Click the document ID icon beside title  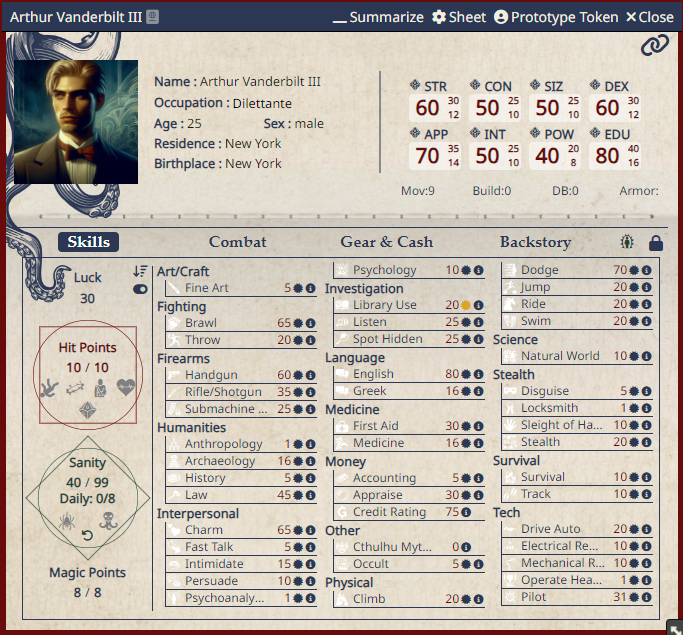[x=152, y=17]
